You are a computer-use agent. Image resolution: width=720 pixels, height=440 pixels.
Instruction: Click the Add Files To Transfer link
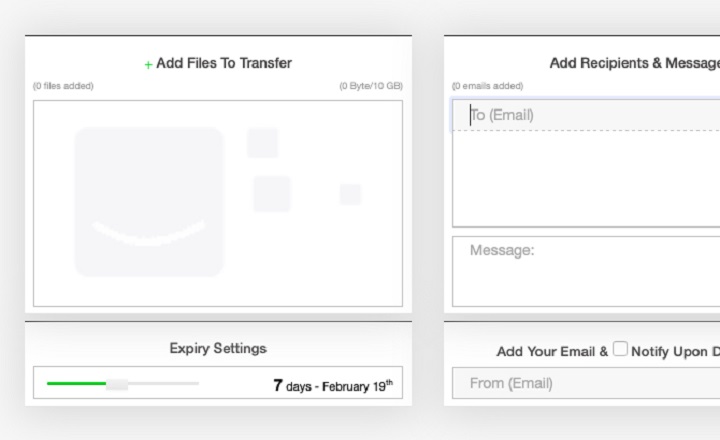(224, 63)
